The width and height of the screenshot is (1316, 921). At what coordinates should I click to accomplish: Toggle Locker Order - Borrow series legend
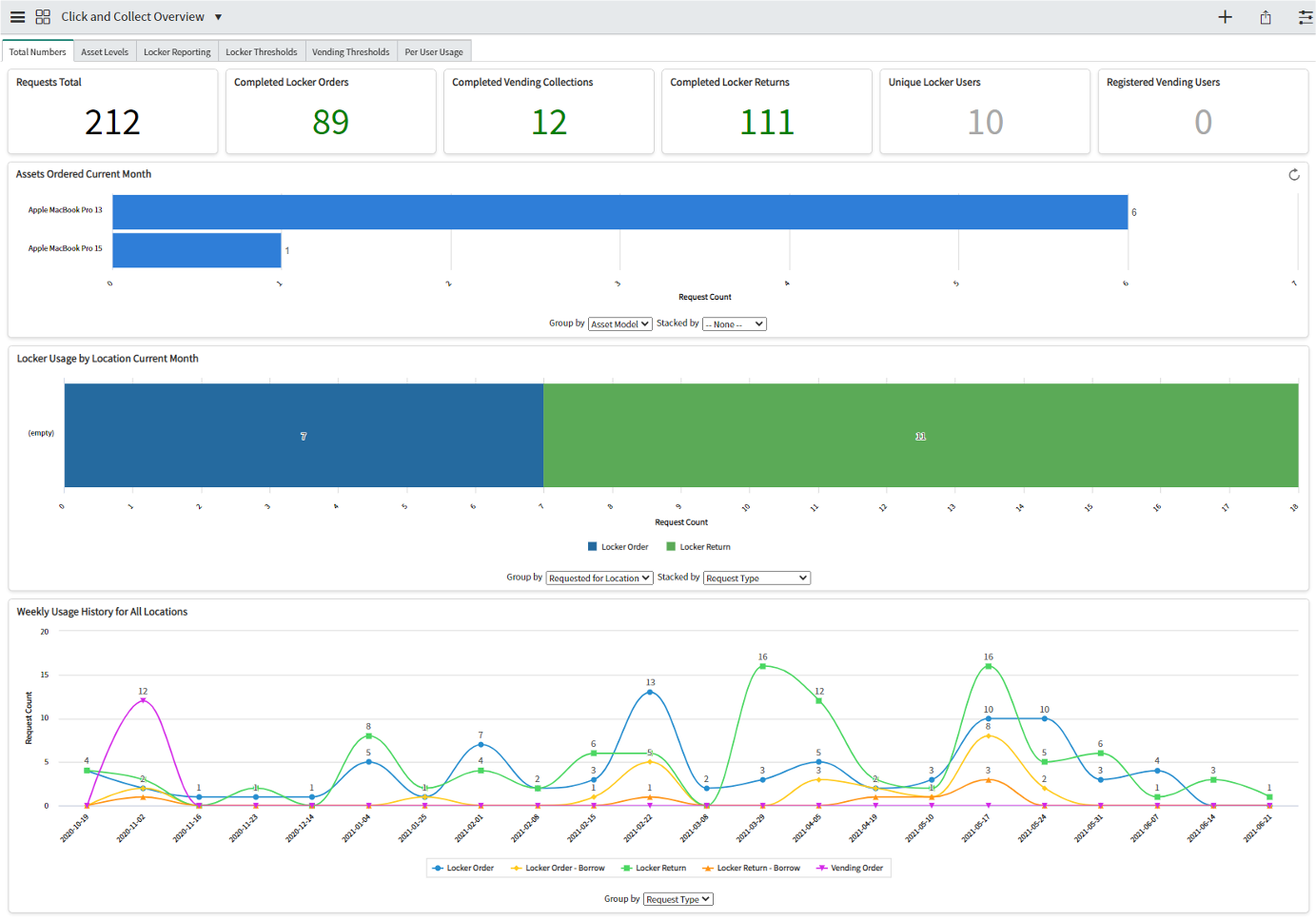[558, 868]
